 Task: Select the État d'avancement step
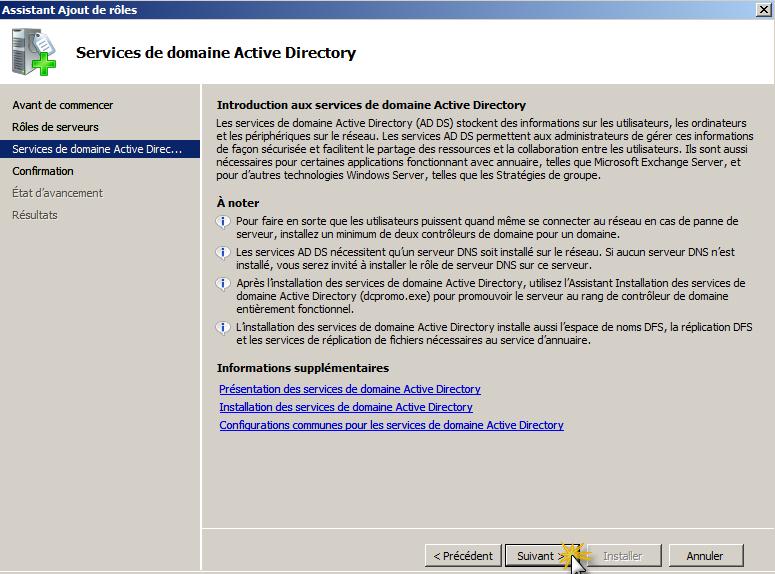pos(57,193)
